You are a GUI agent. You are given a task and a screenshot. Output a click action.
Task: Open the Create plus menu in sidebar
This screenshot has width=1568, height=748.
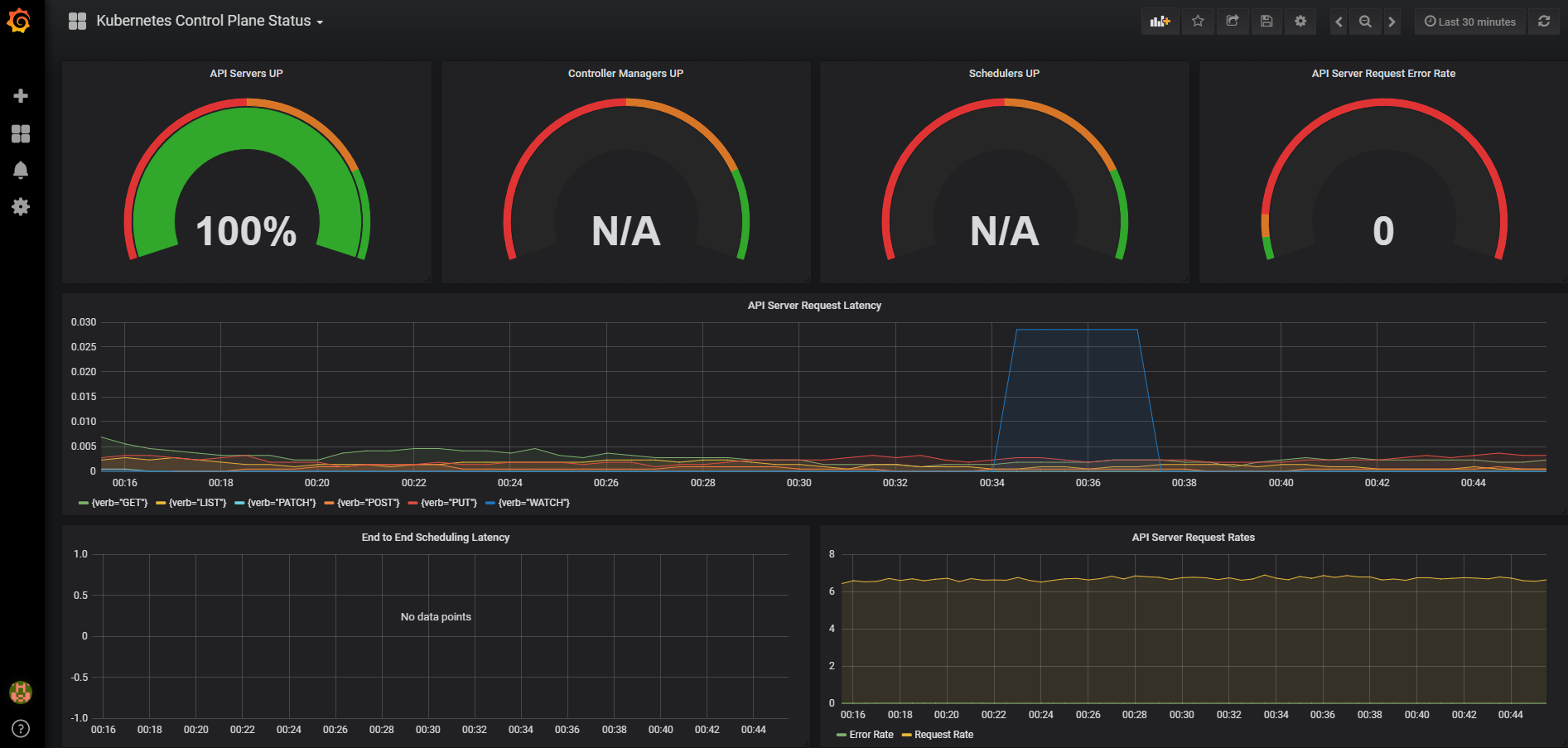click(x=21, y=96)
